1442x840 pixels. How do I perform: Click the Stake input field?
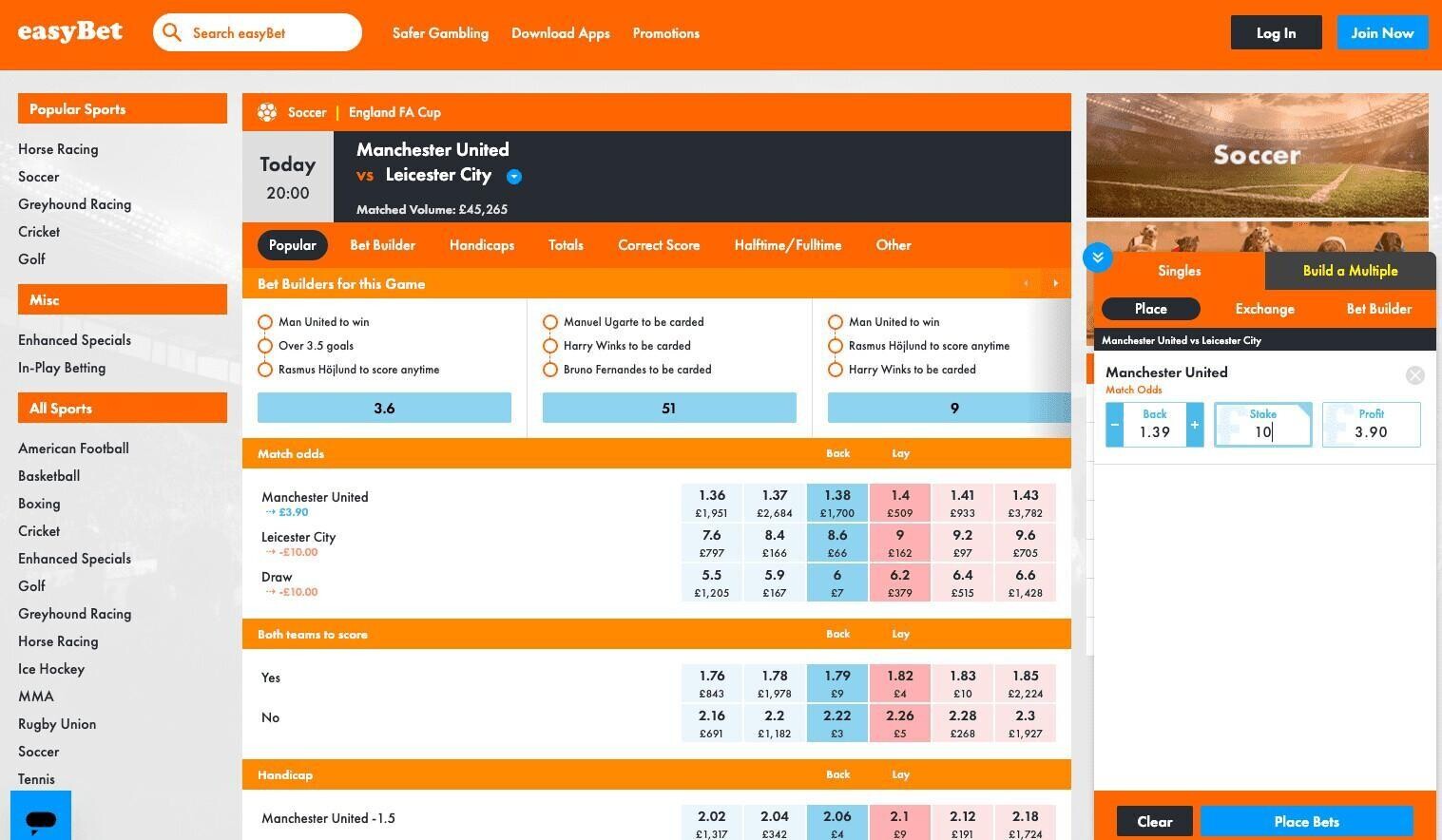click(1262, 431)
